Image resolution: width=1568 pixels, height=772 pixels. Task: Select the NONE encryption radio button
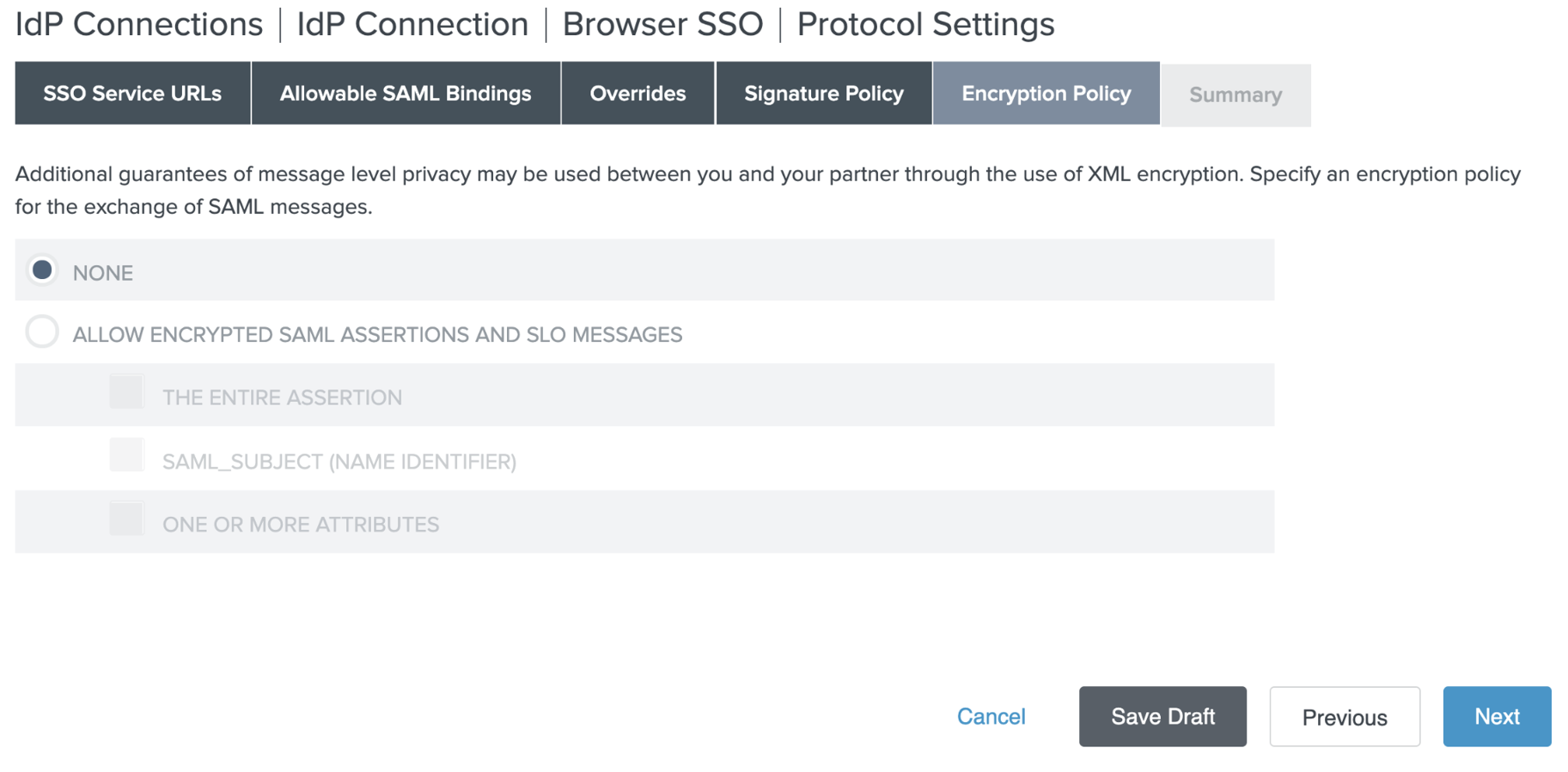tap(42, 271)
